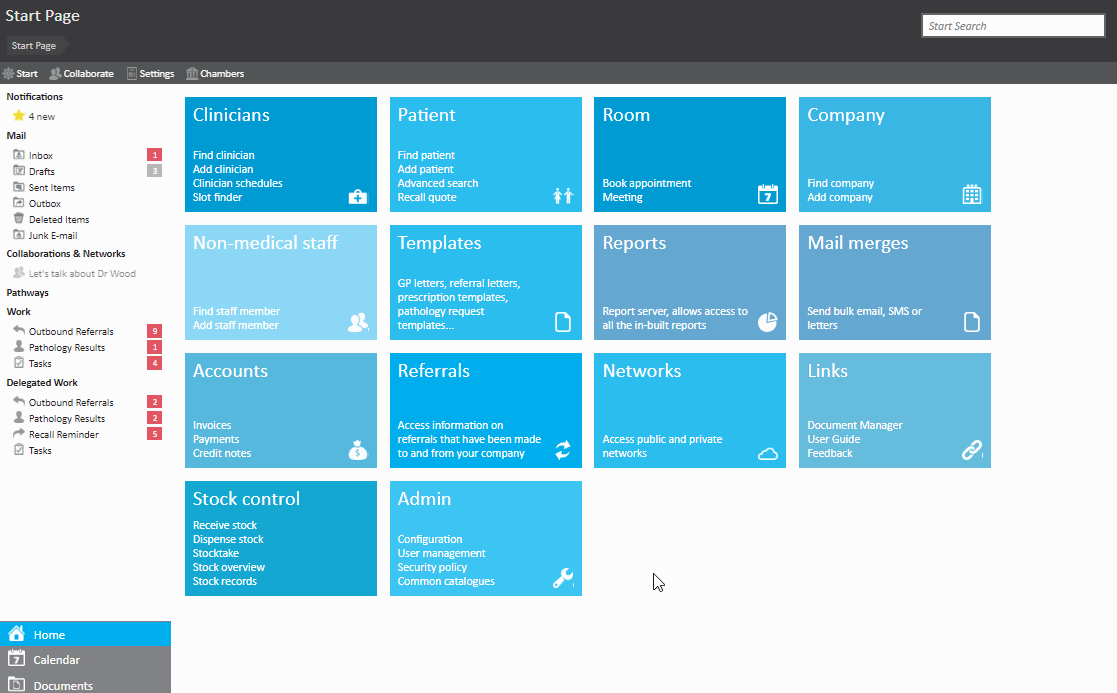
Task: View the 4 new notifications
Action: click(x=41, y=117)
